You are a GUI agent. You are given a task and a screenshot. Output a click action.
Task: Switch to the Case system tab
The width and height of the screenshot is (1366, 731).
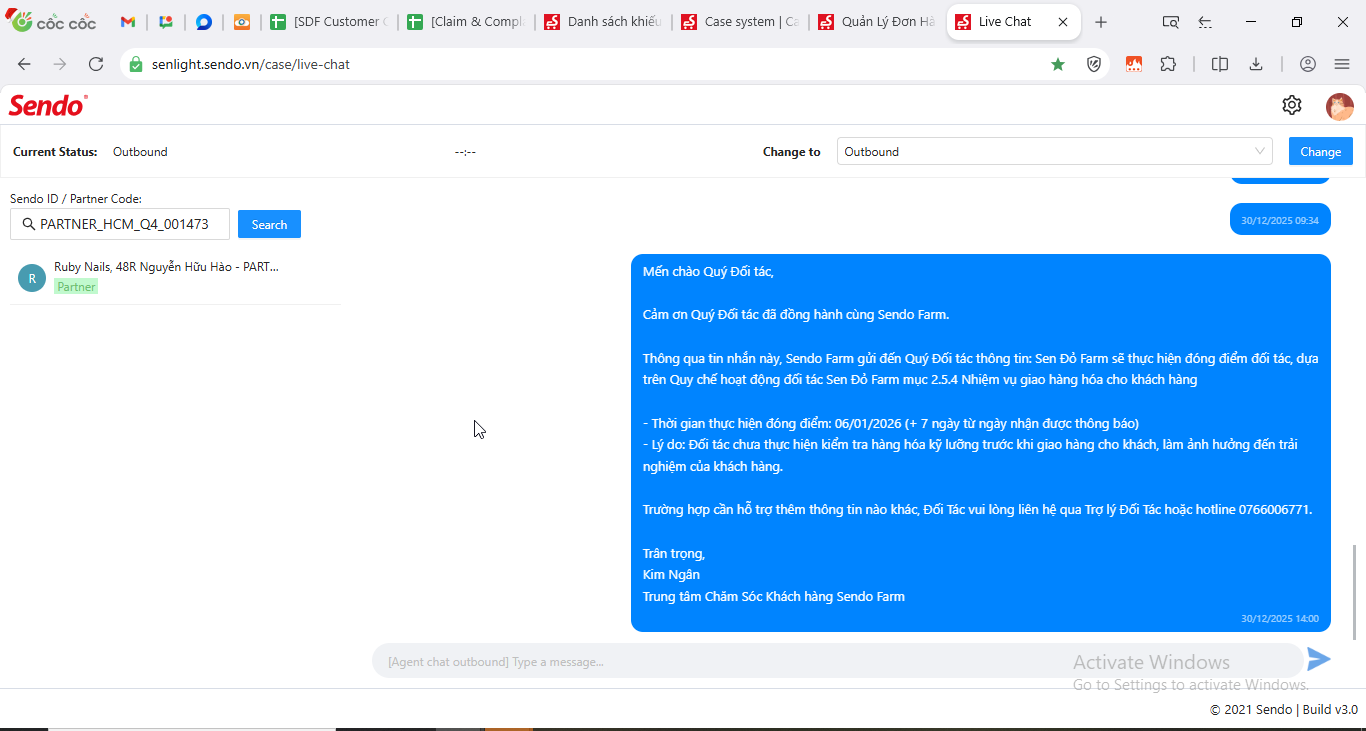(739, 22)
